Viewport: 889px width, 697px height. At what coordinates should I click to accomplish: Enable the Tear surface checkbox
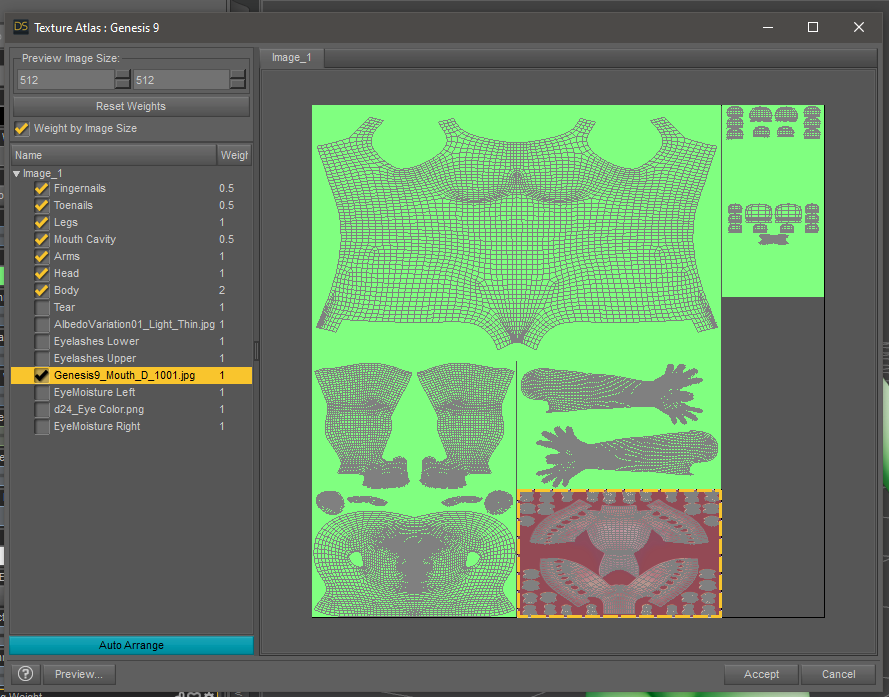coord(41,307)
